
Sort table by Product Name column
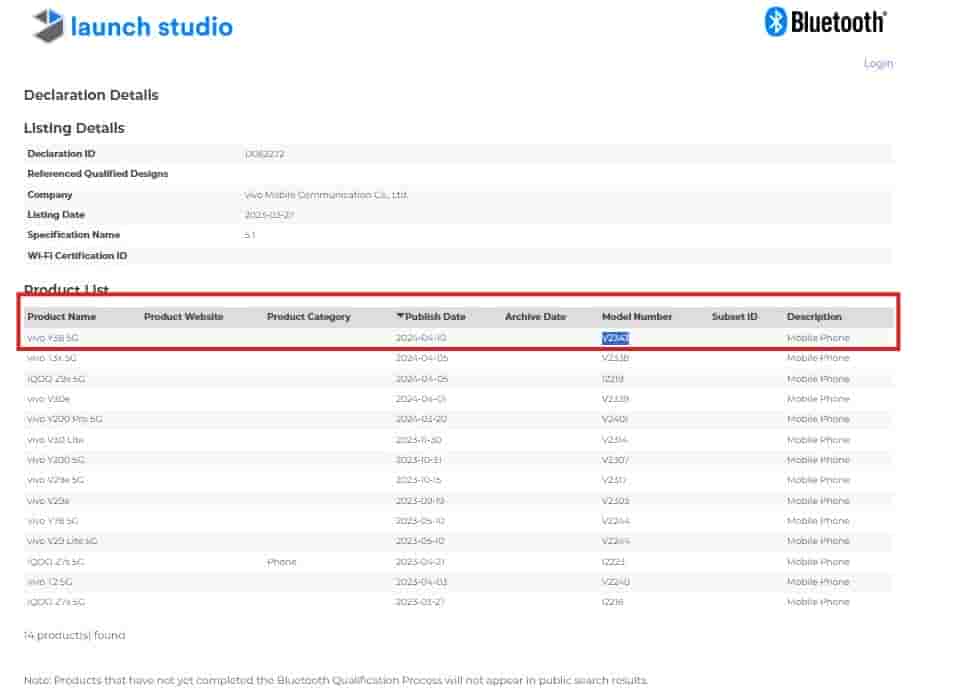pos(61,317)
